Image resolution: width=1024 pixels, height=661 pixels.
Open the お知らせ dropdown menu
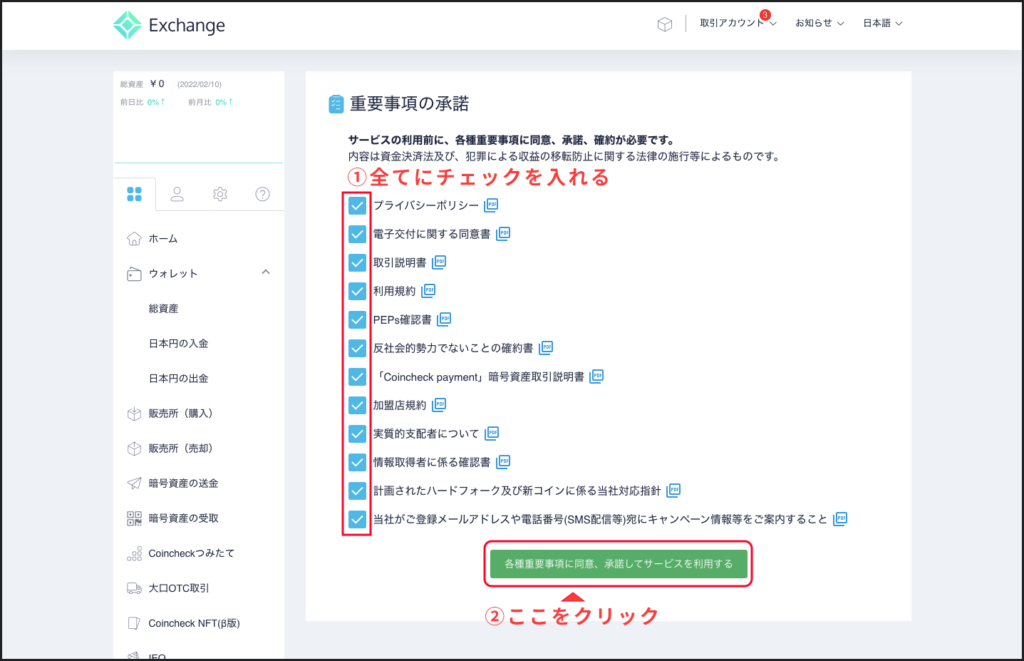[819, 24]
